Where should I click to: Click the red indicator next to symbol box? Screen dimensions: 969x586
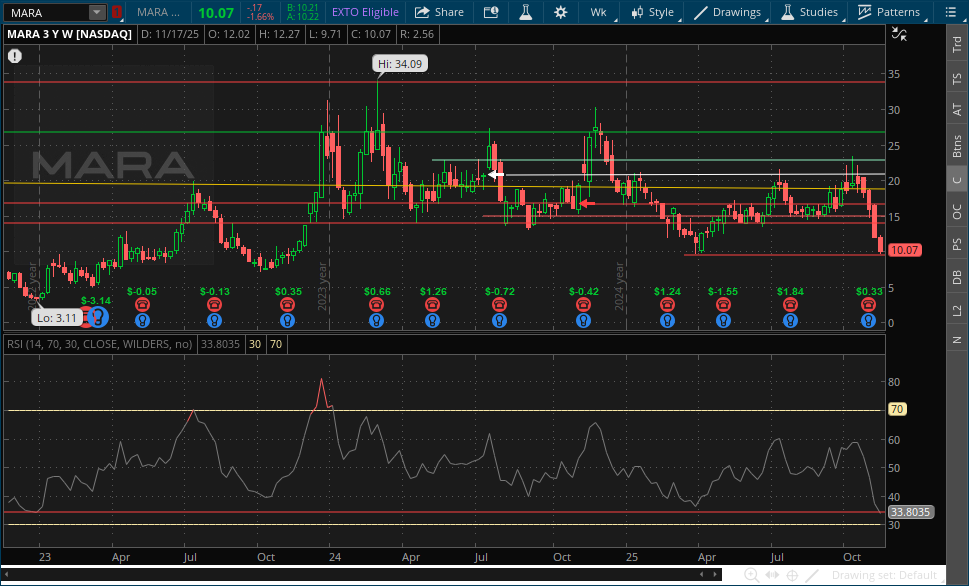pyautogui.click(x=117, y=12)
